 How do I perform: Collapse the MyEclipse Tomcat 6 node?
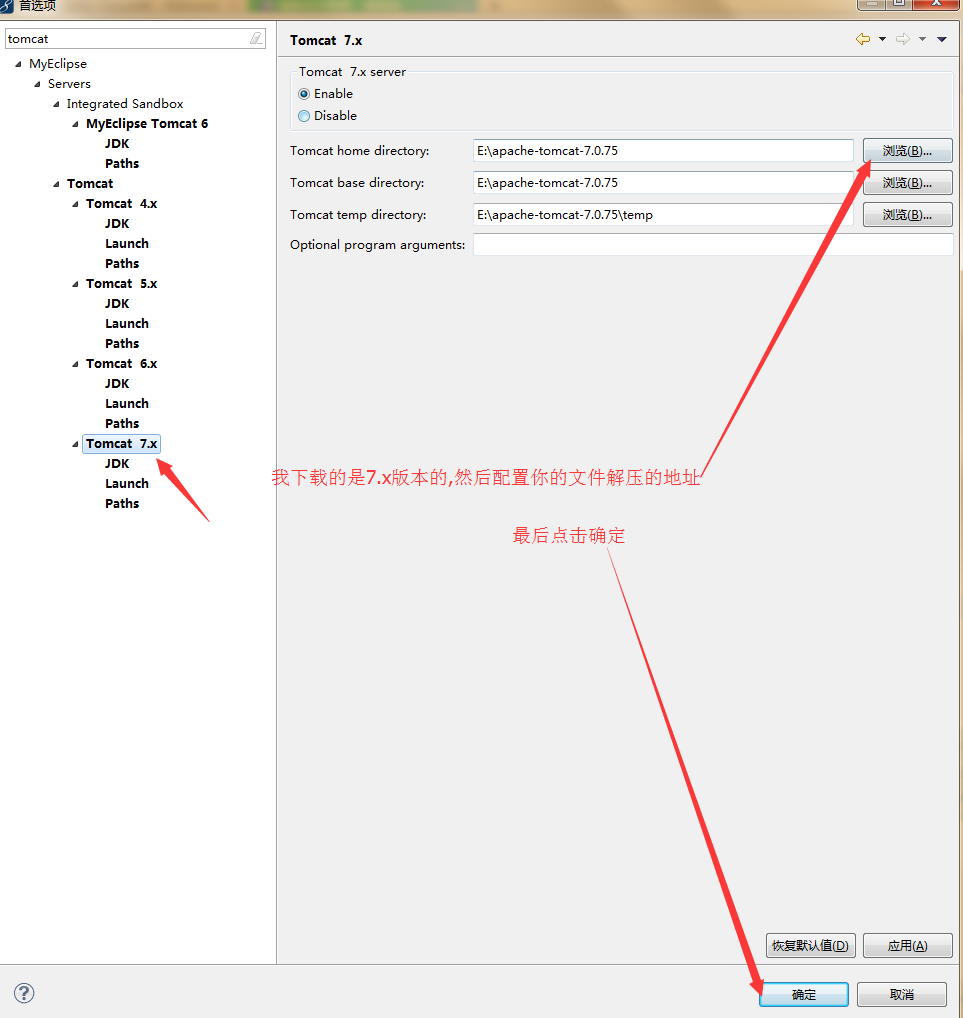(x=75, y=124)
